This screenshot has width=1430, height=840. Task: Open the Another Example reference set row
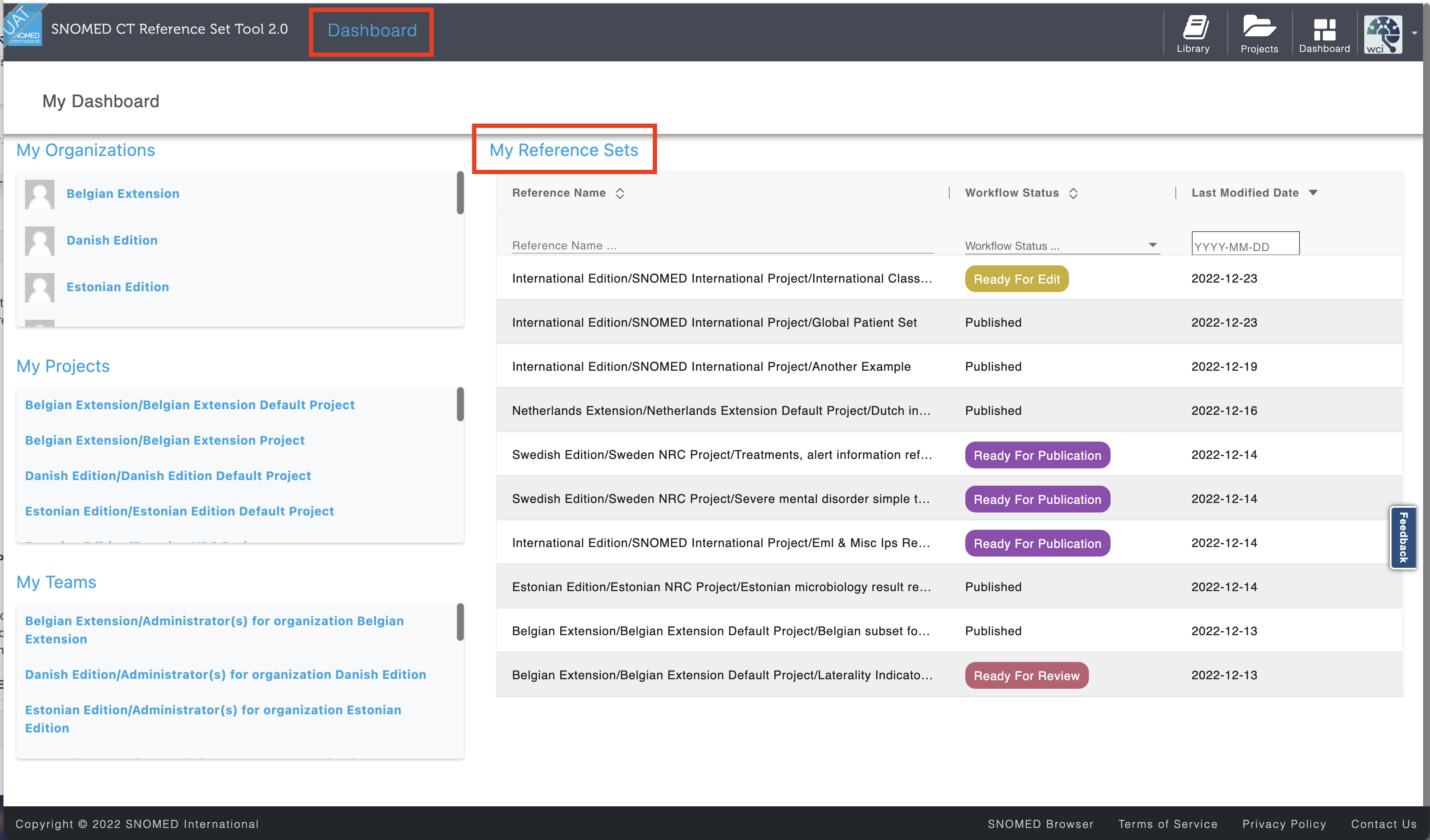tap(712, 366)
